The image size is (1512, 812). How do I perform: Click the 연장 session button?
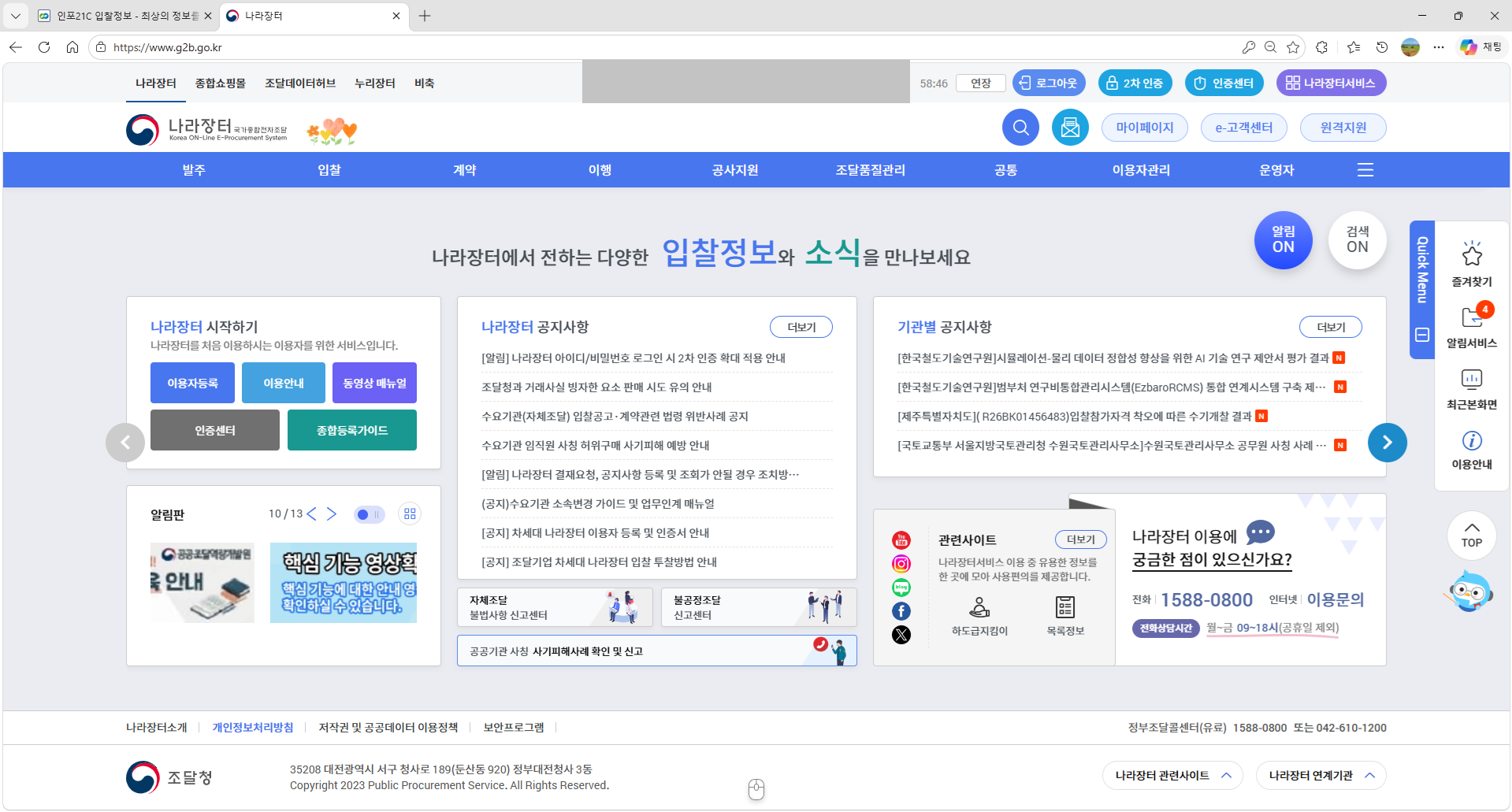pos(981,83)
